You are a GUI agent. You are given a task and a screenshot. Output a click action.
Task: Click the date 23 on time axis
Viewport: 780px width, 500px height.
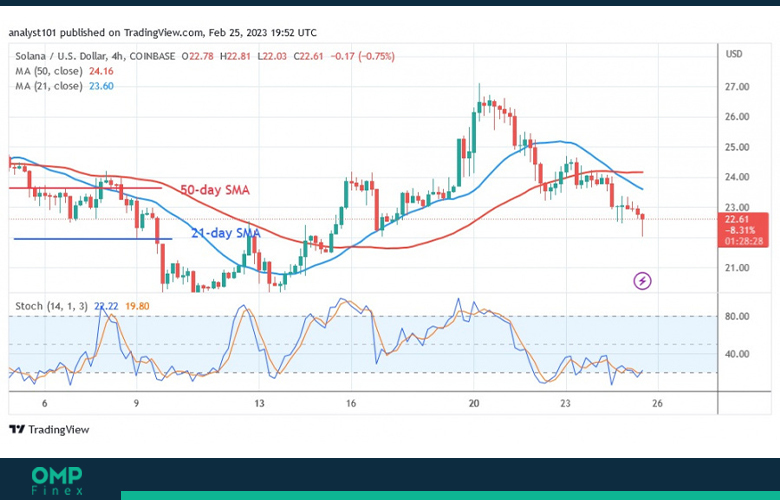click(x=565, y=403)
